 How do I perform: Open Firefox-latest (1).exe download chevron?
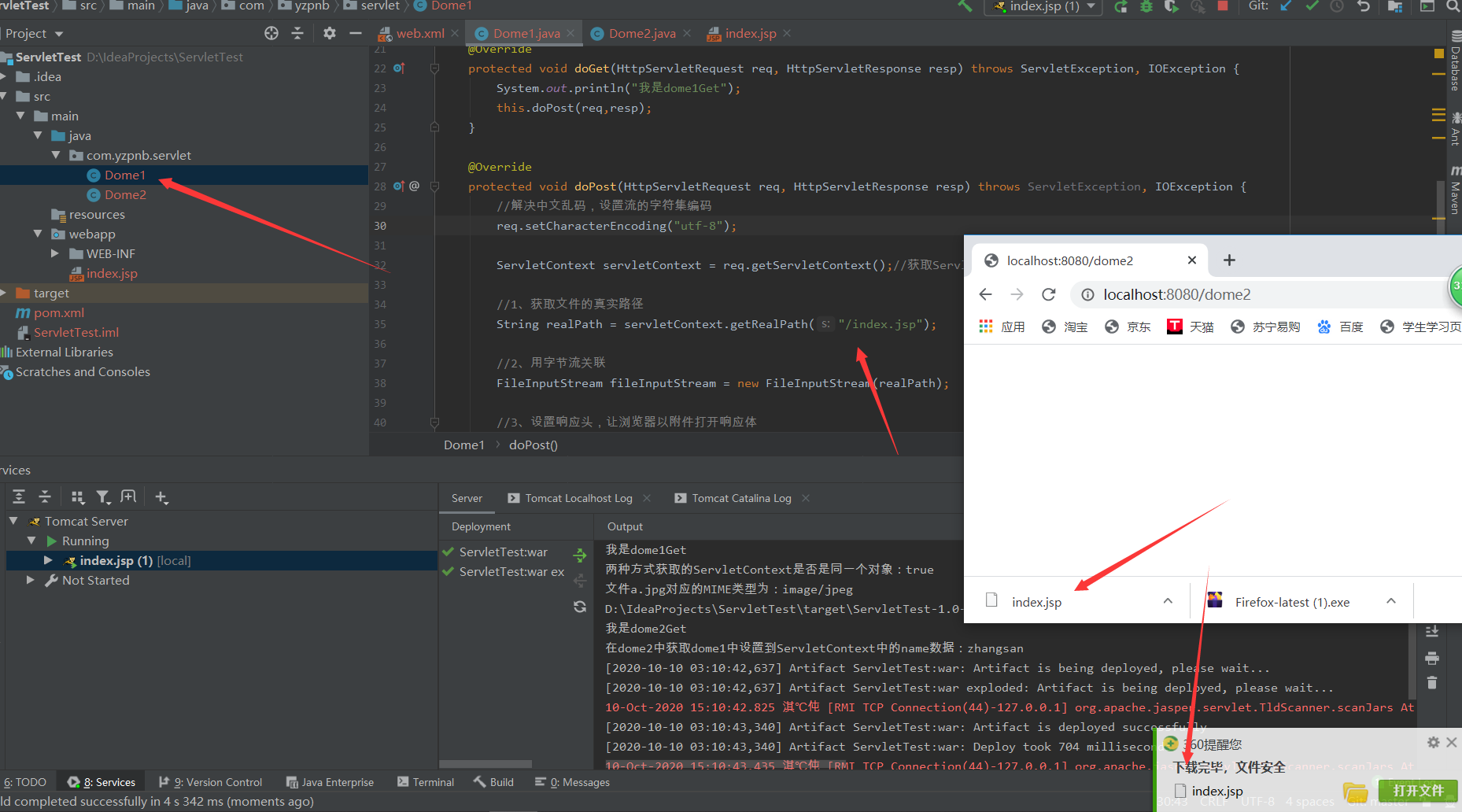1391,601
